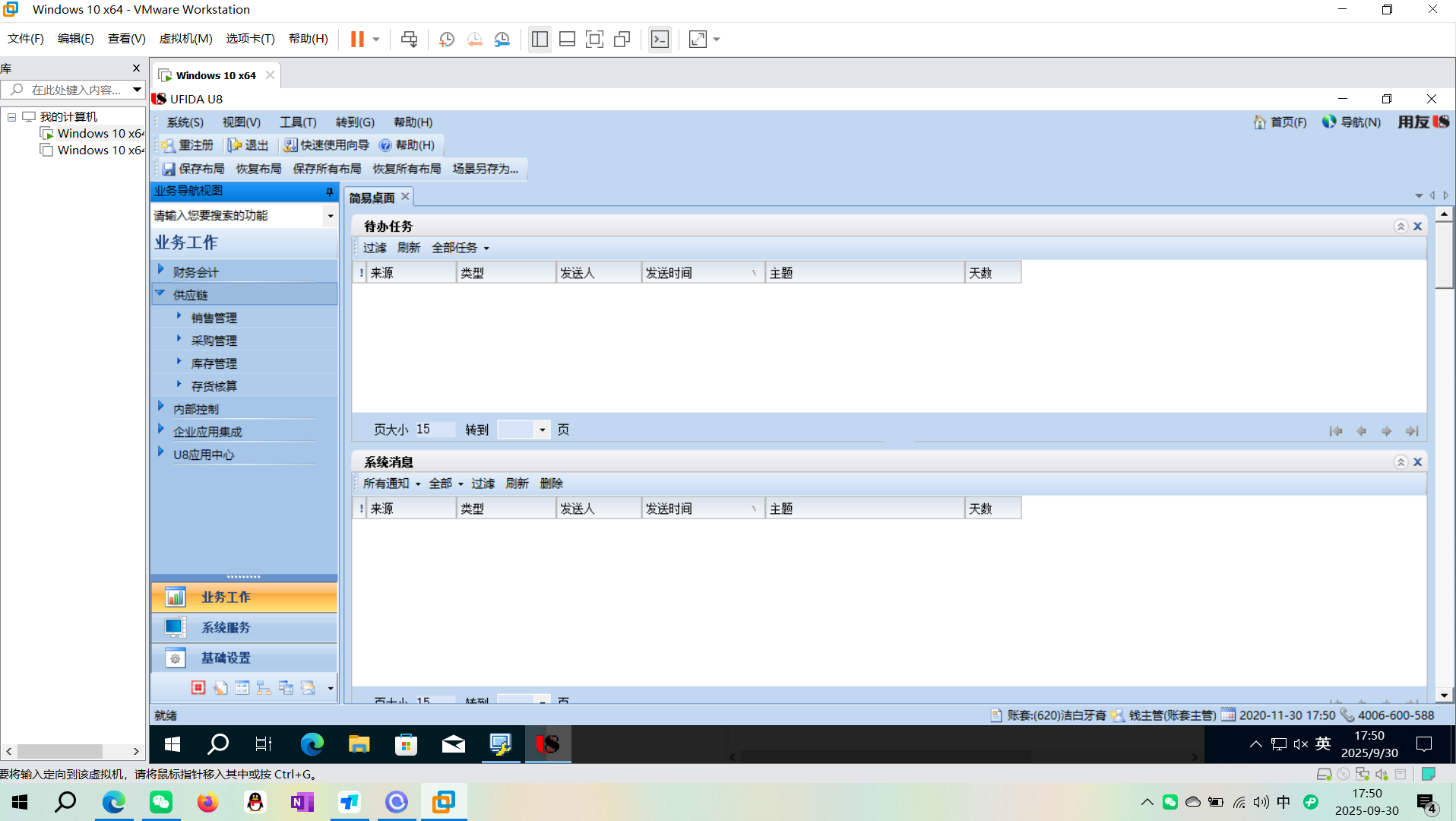
Task: Open 导航 navigation globe icon
Action: (x=1329, y=122)
